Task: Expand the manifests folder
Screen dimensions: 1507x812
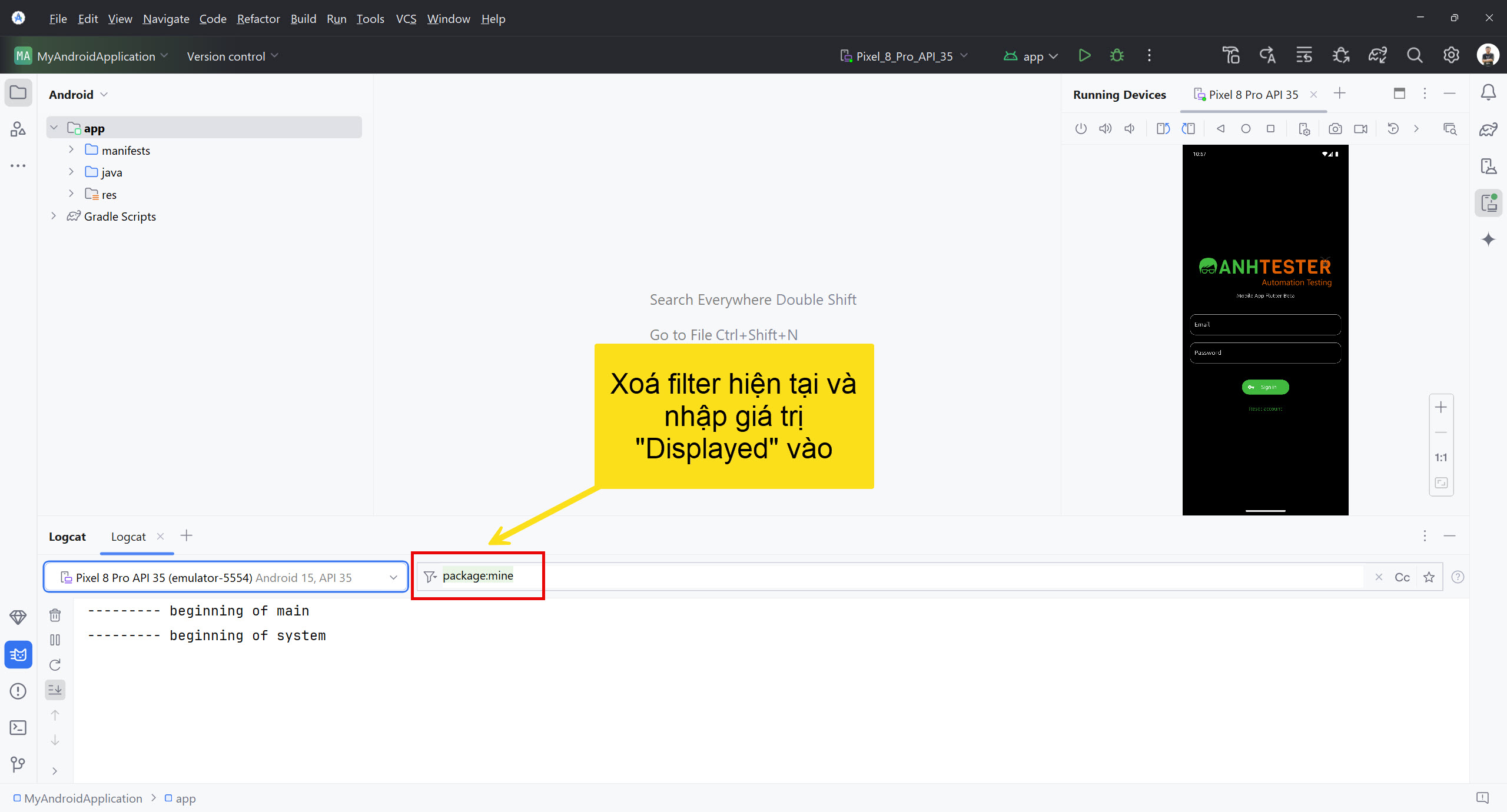Action: [x=71, y=150]
